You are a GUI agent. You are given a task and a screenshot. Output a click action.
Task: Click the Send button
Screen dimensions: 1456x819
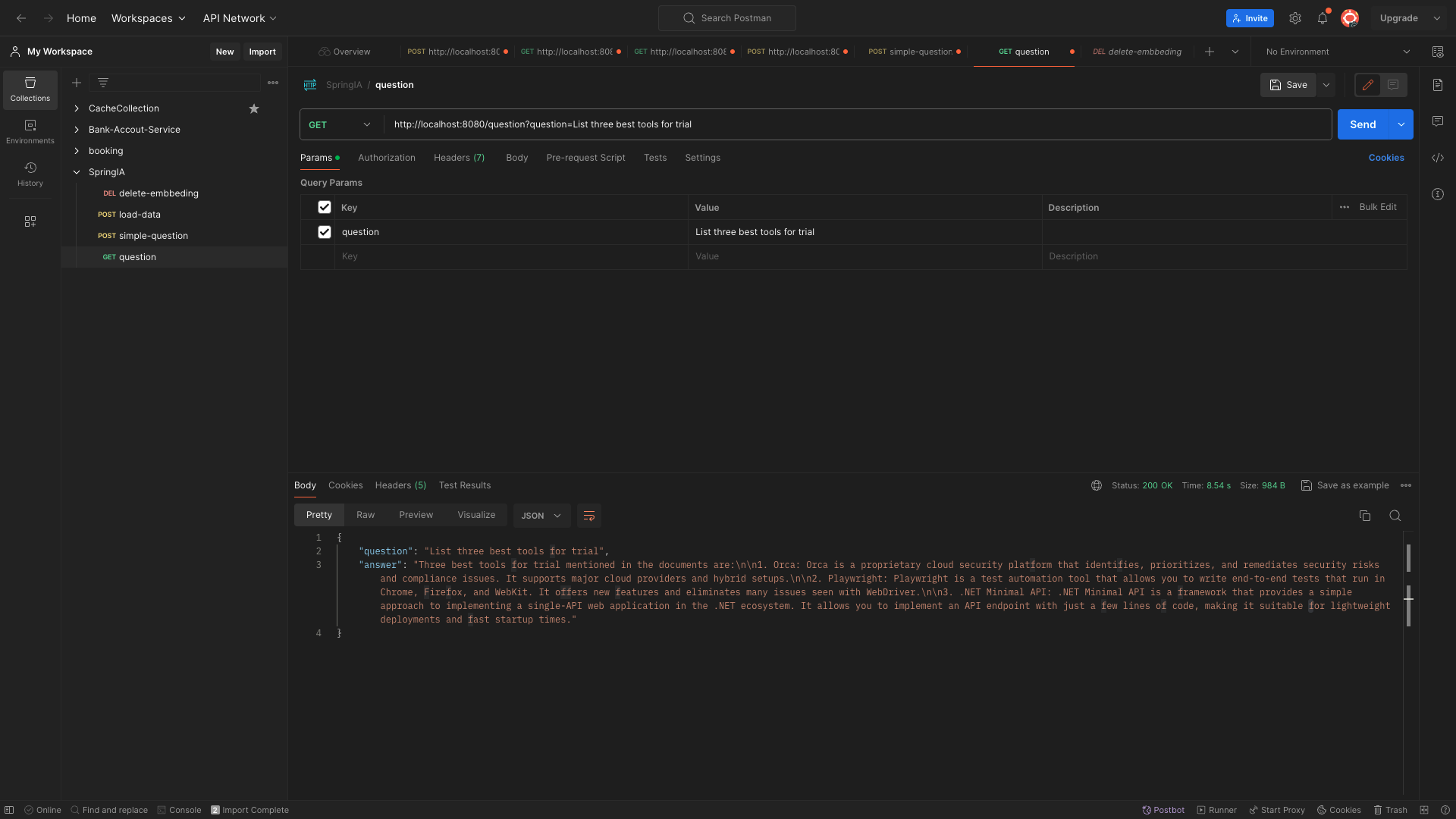[x=1362, y=124]
